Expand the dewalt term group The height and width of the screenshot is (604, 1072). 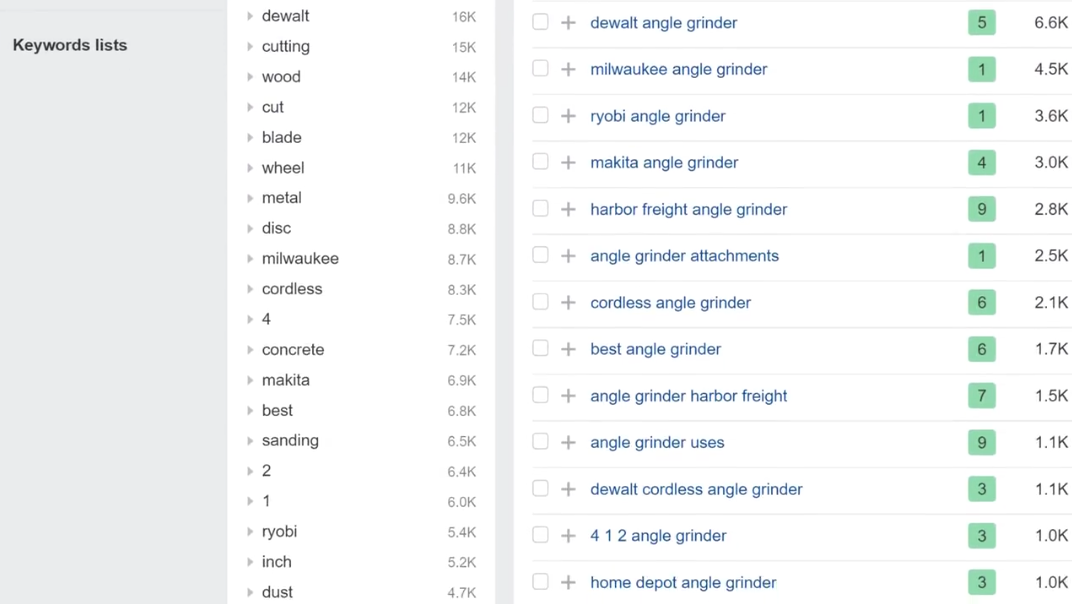pyautogui.click(x=250, y=16)
